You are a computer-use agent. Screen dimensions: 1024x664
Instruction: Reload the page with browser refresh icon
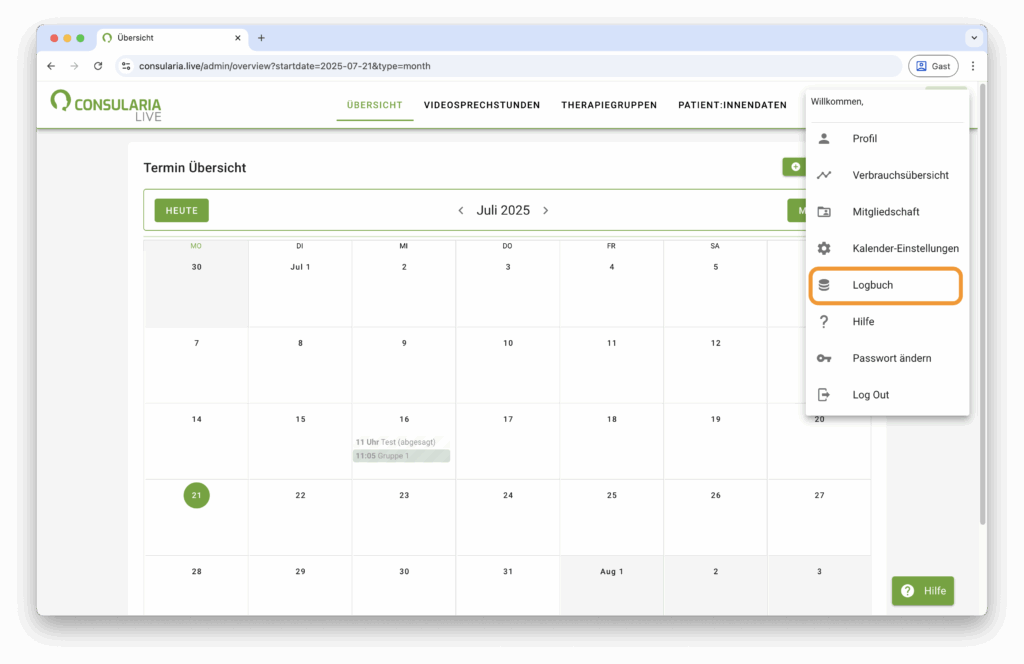[x=98, y=66]
